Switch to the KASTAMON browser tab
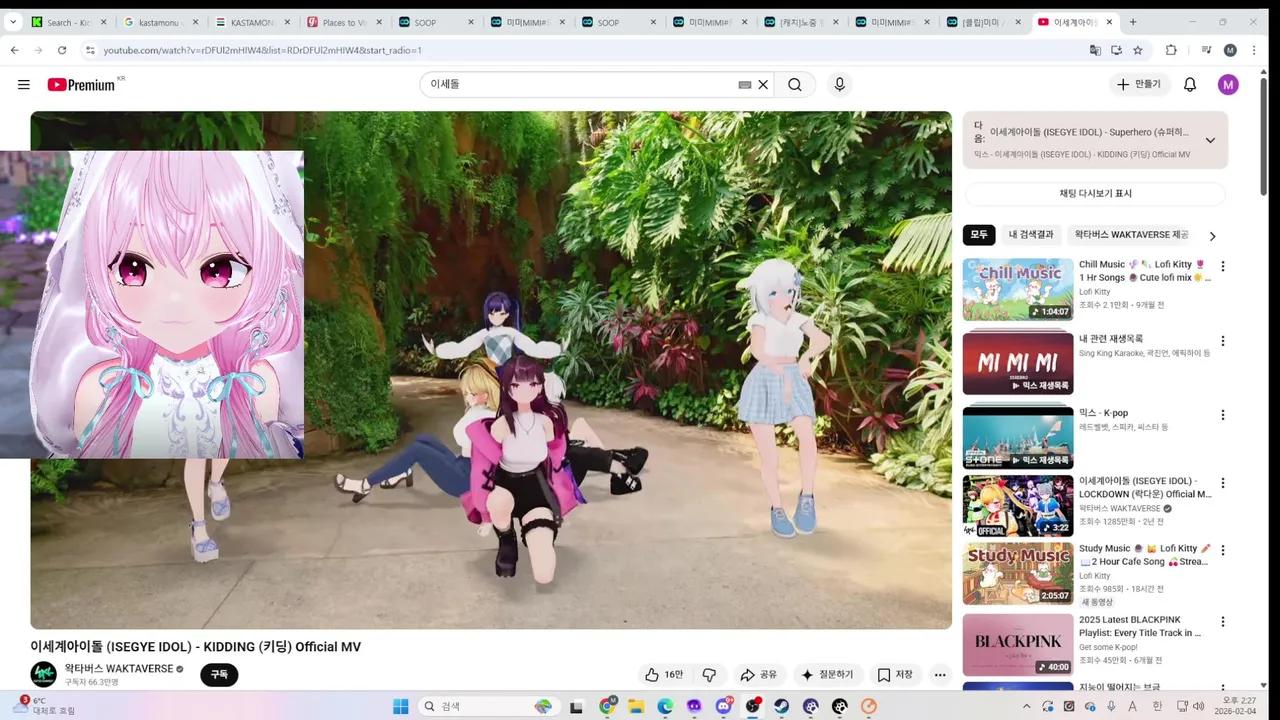Viewport: 1280px width, 720px height. coord(250,22)
